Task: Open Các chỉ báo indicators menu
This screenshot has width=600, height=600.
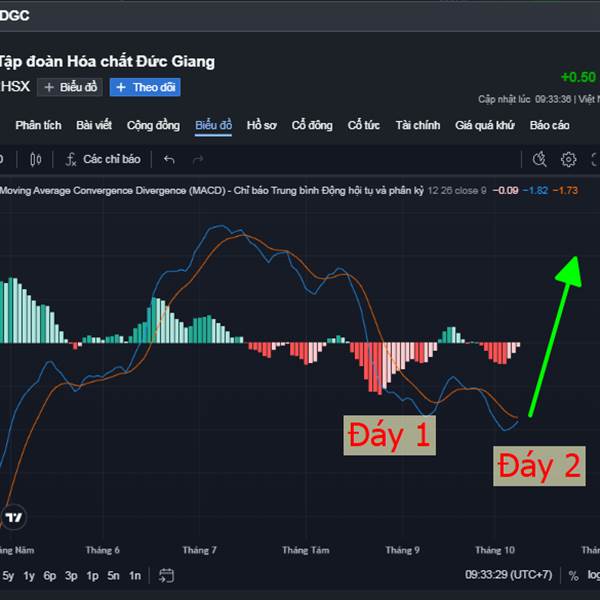Action: [x=103, y=159]
